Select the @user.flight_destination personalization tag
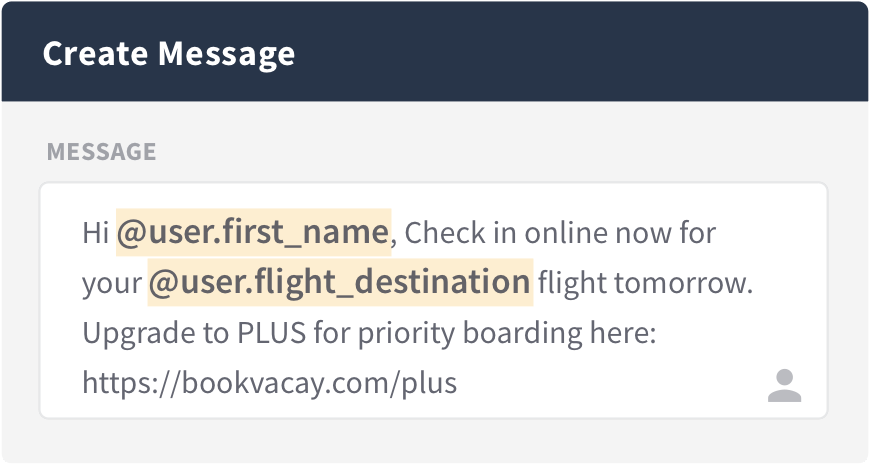 click(x=340, y=282)
